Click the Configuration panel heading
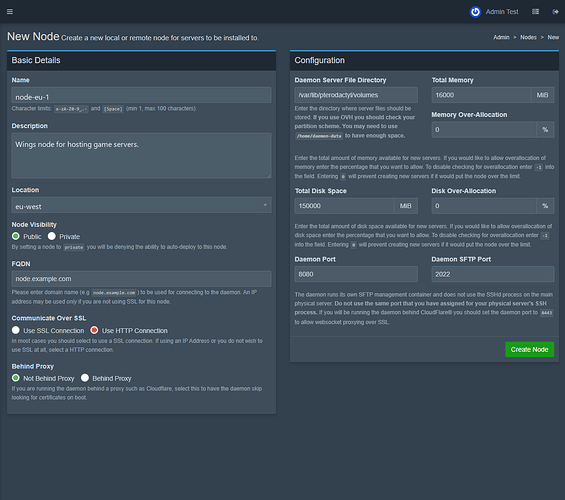Image resolution: width=565 pixels, height=500 pixels. click(320, 60)
